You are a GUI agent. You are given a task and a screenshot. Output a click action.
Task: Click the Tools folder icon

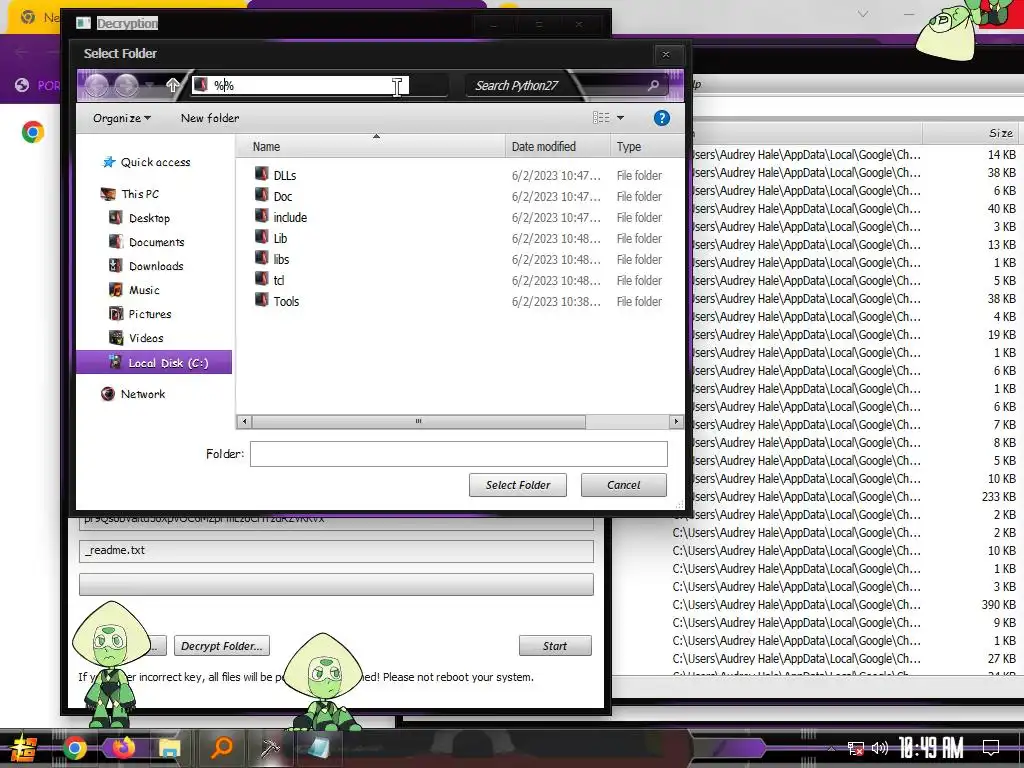[261, 299]
